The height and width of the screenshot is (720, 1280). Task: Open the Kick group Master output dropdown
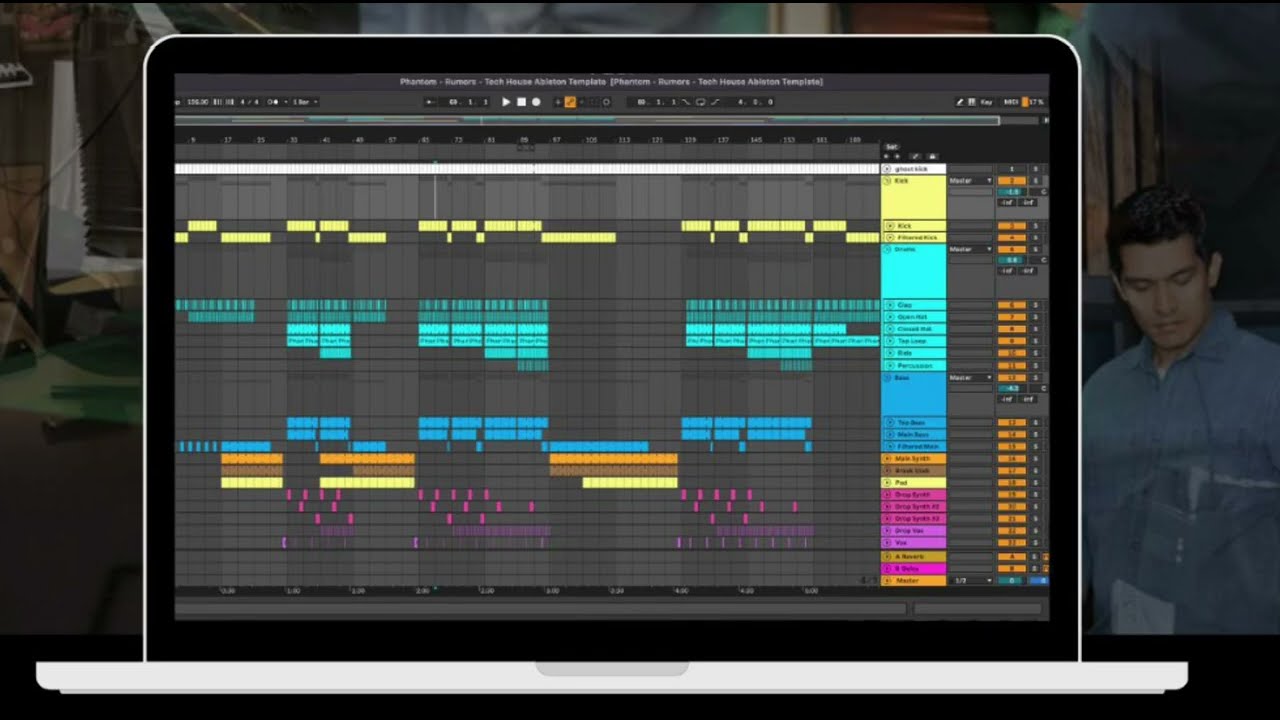click(970, 181)
